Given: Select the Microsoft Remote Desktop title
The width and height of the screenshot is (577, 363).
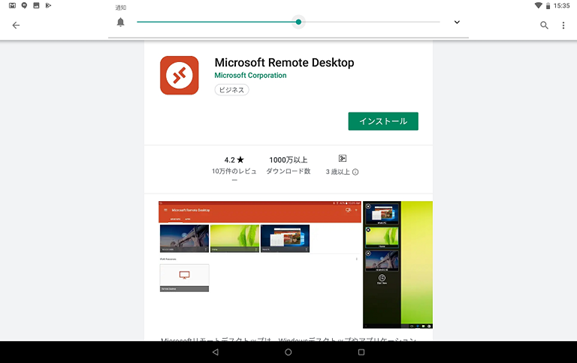Looking at the screenshot, I should [x=284, y=63].
